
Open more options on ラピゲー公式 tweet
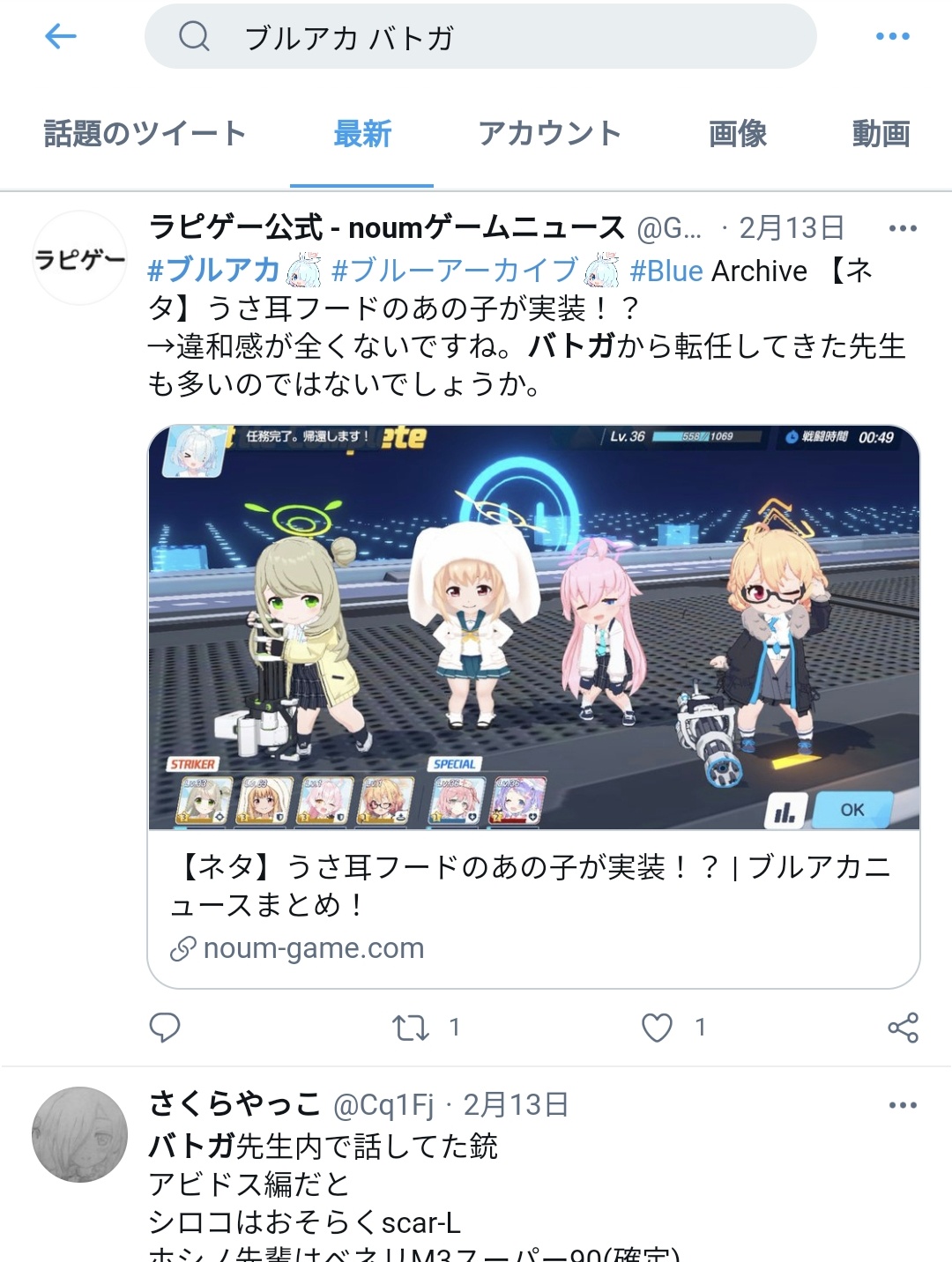tap(903, 228)
